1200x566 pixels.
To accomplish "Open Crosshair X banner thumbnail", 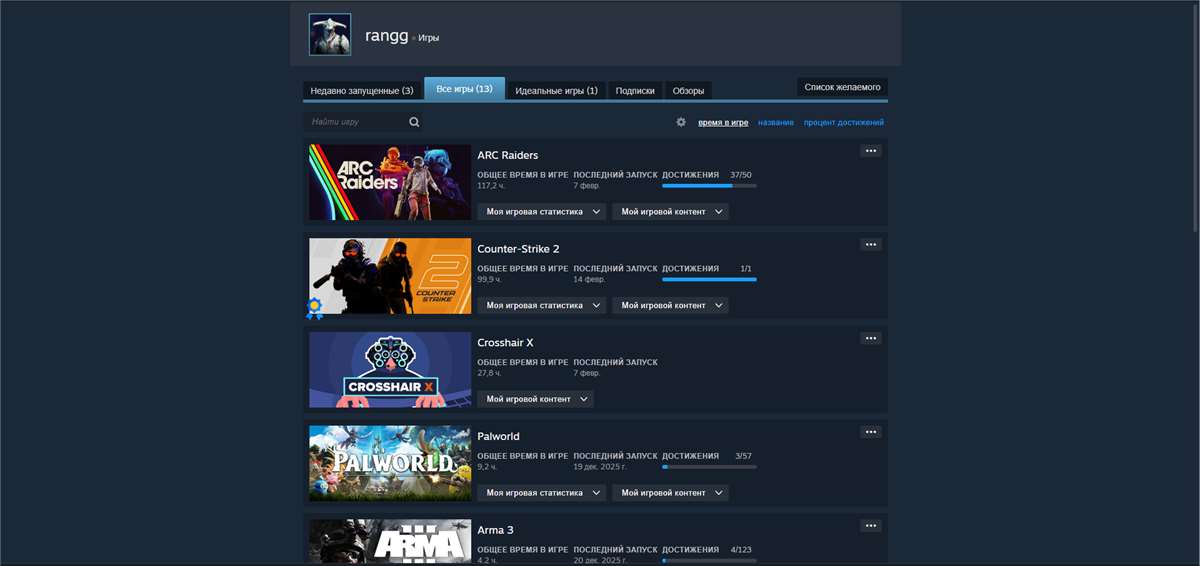I will [390, 370].
